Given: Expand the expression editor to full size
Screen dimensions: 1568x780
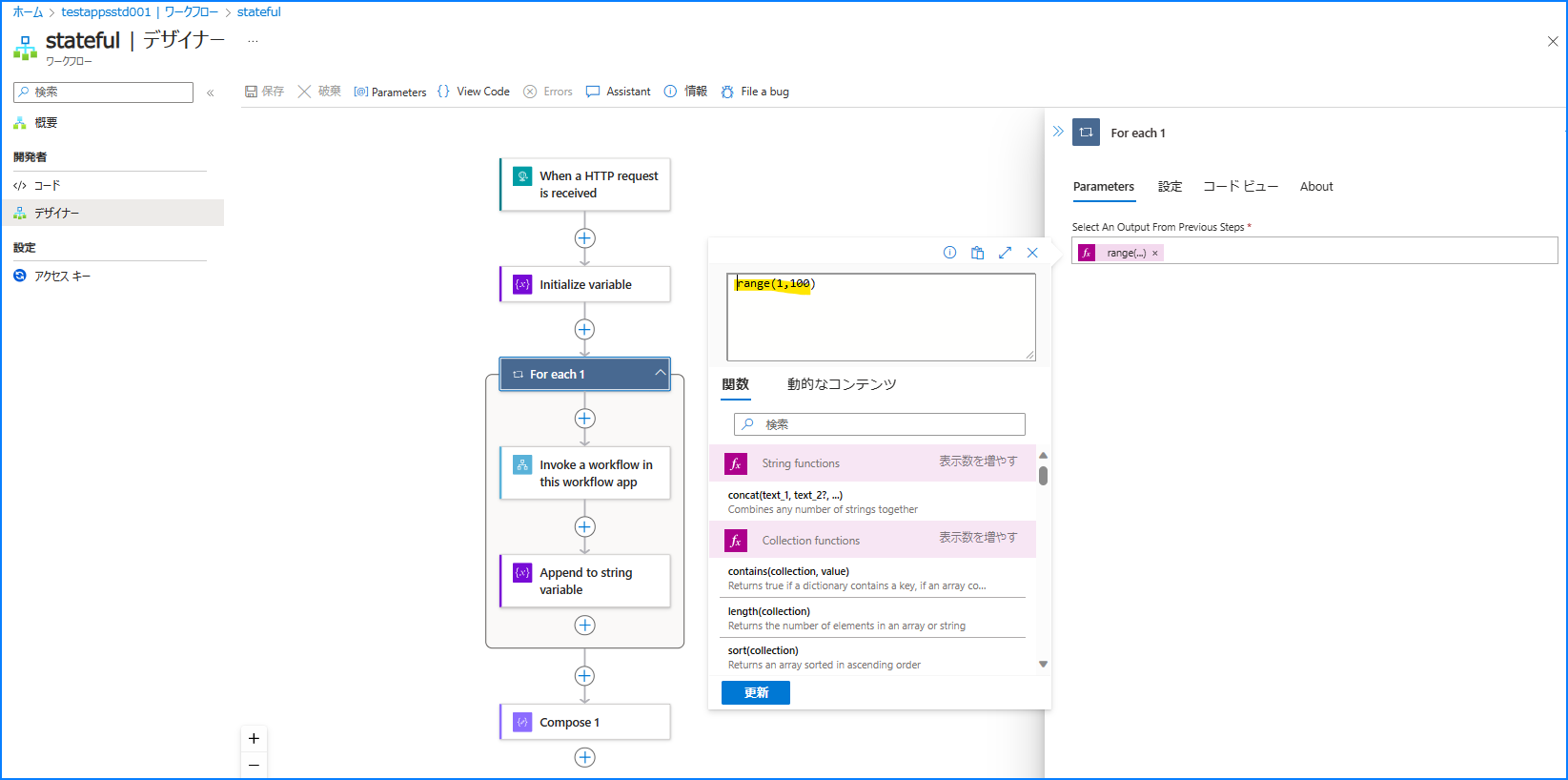Looking at the screenshot, I should click(1005, 253).
